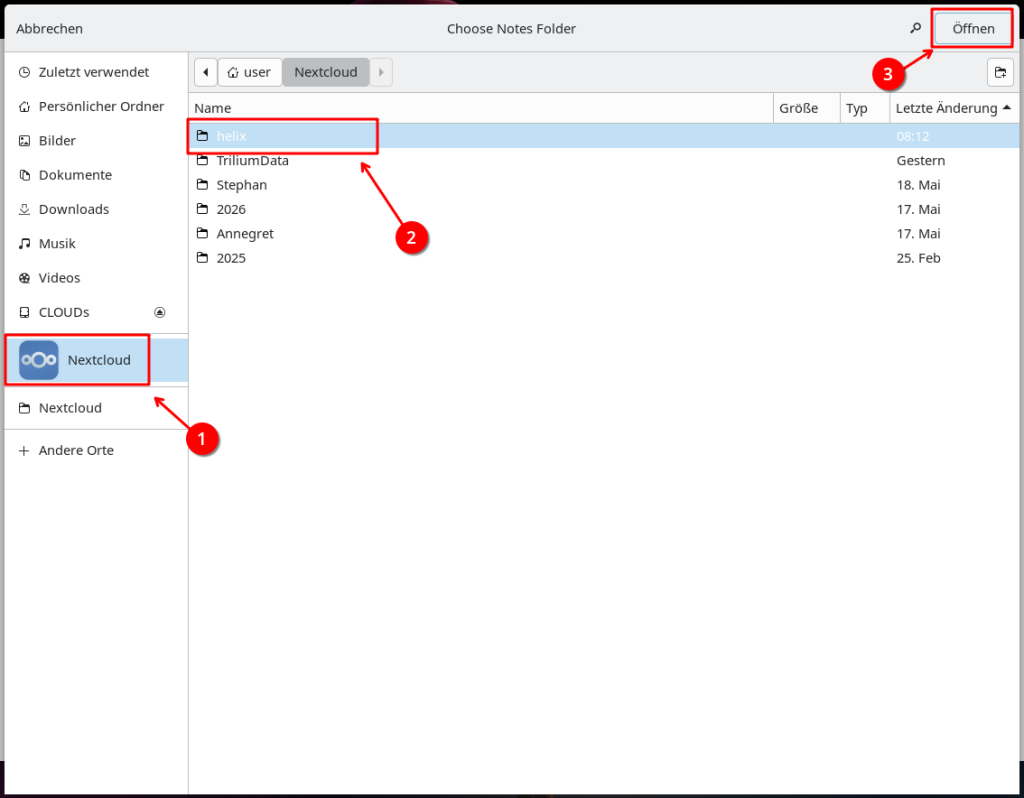This screenshot has width=1024, height=798.
Task: Advance with the path right arrow
Action: [381, 72]
